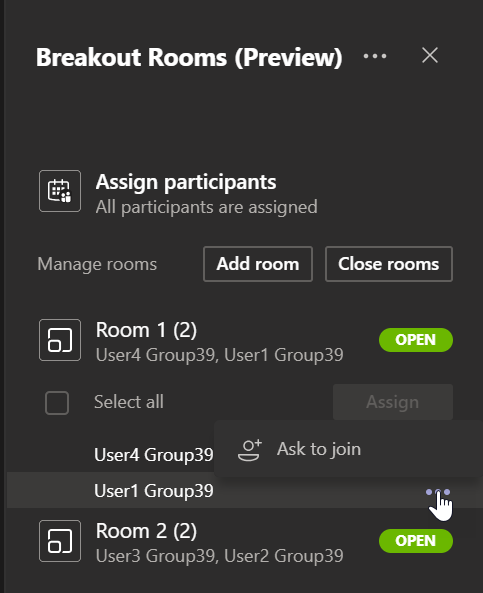
Task: Click the Assign participants calendar icon
Action: (60, 191)
